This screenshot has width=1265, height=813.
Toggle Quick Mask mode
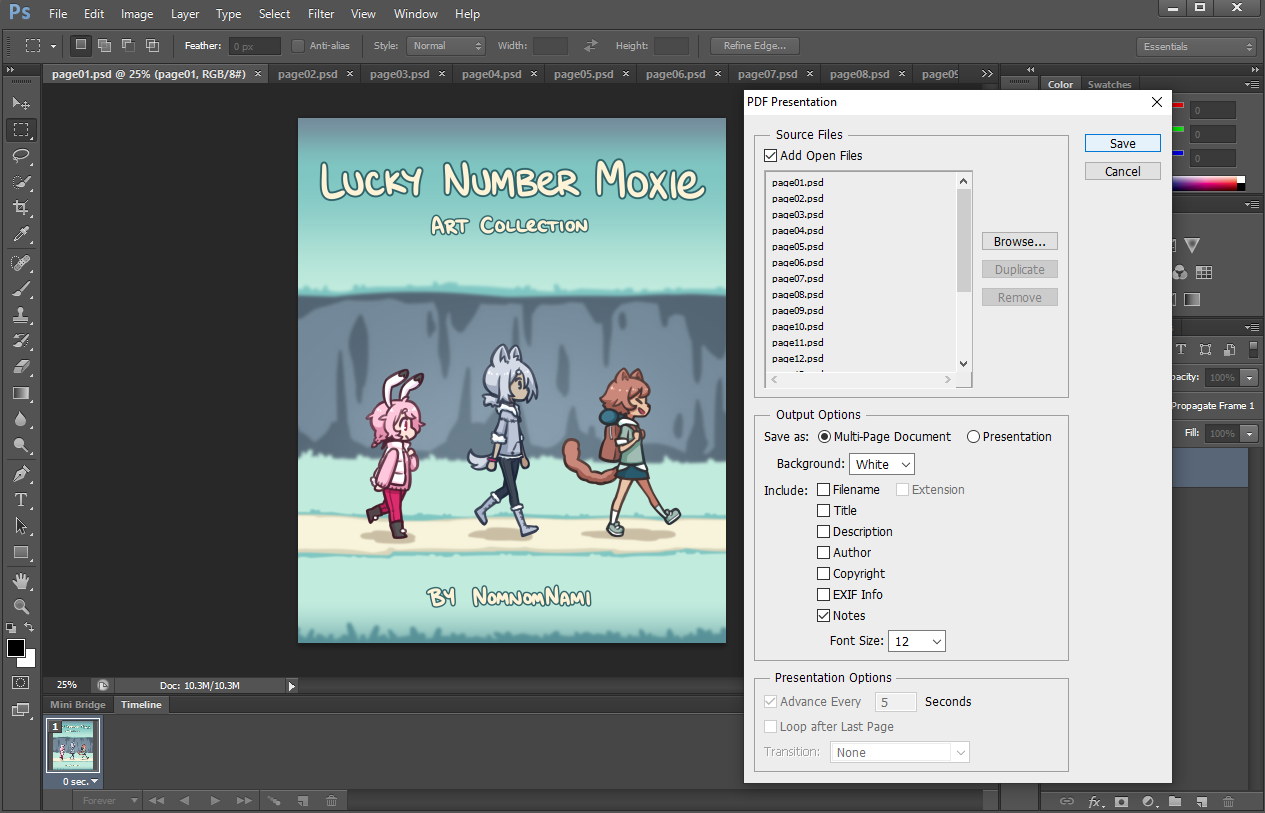(21, 682)
